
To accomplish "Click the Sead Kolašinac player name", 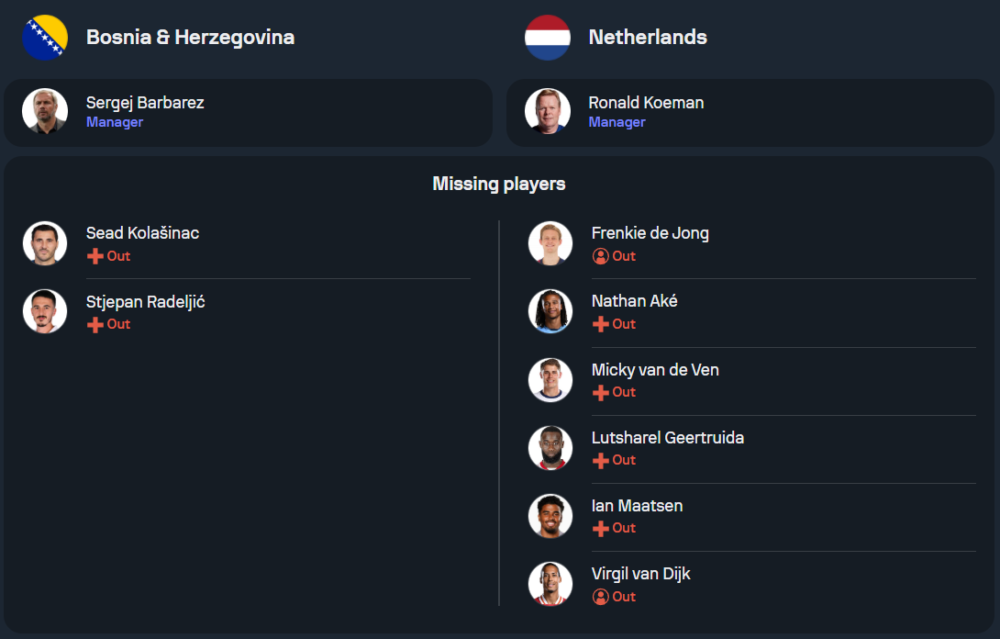I will (142, 233).
